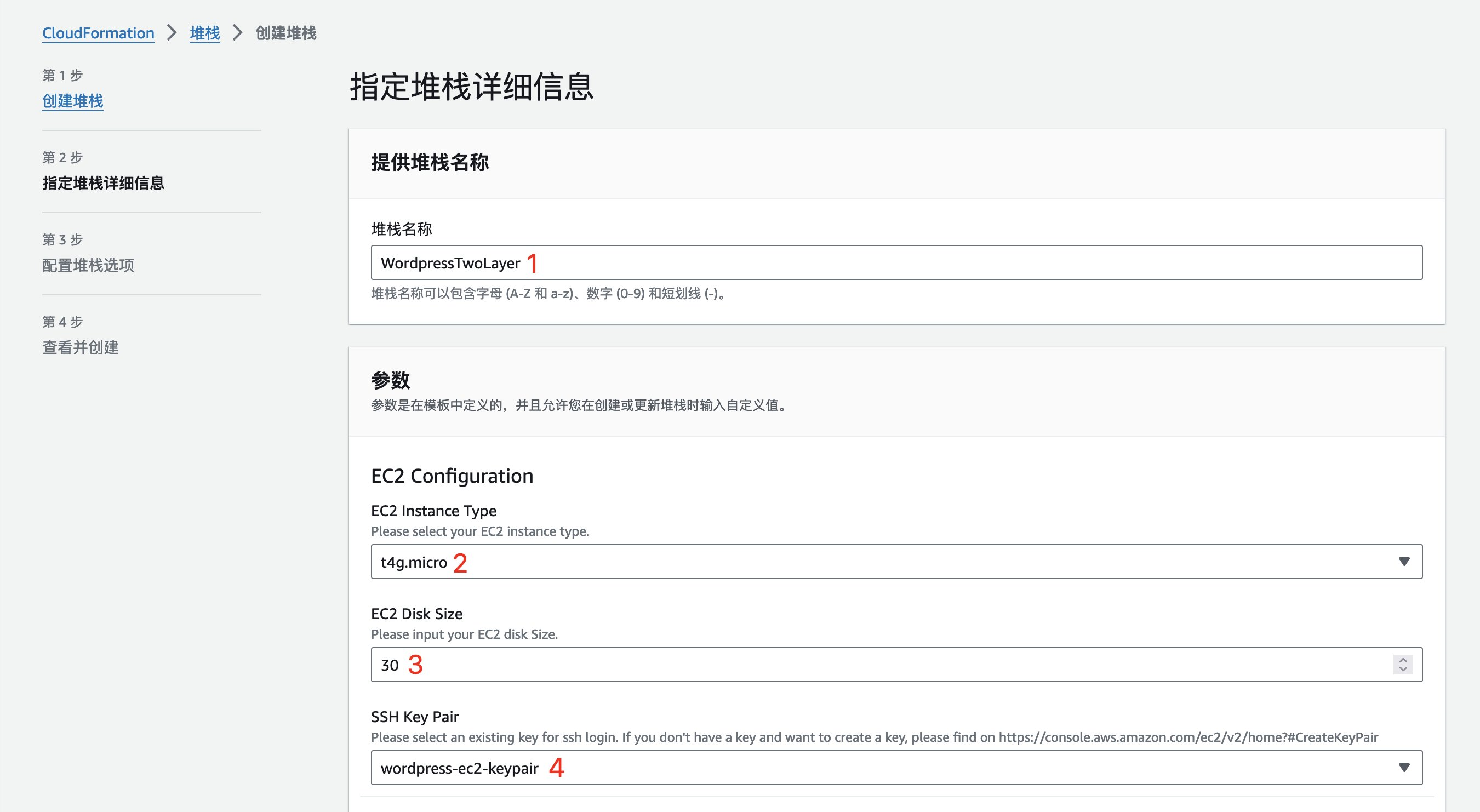The height and width of the screenshot is (812, 1480).
Task: Click the EC2 Instance Type dropdown arrow
Action: tap(1404, 562)
